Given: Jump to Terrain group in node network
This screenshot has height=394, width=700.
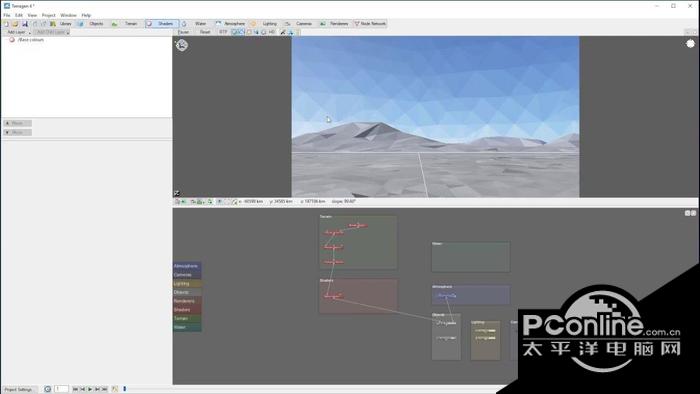Looking at the screenshot, I should (x=187, y=319).
